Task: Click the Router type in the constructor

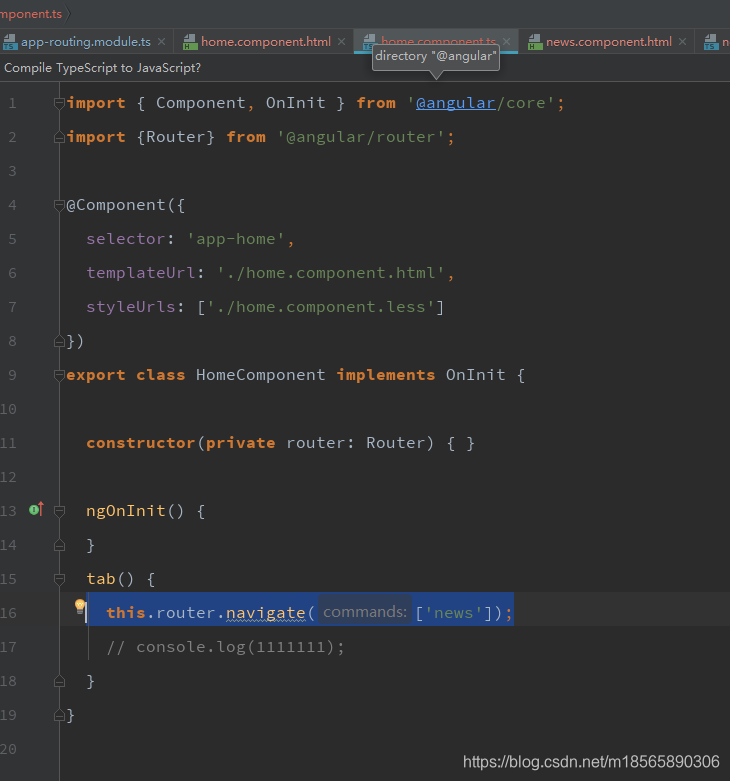Action: pos(396,443)
